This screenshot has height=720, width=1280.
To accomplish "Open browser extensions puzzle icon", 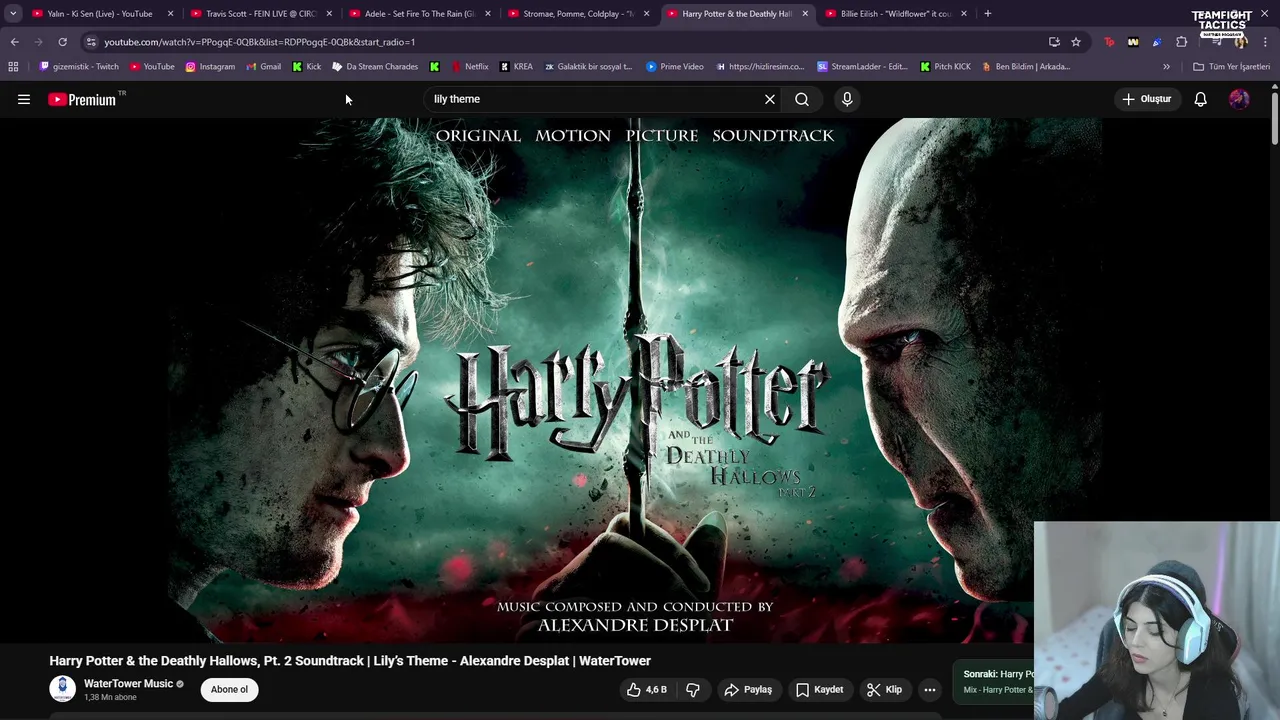I will coord(1182,42).
